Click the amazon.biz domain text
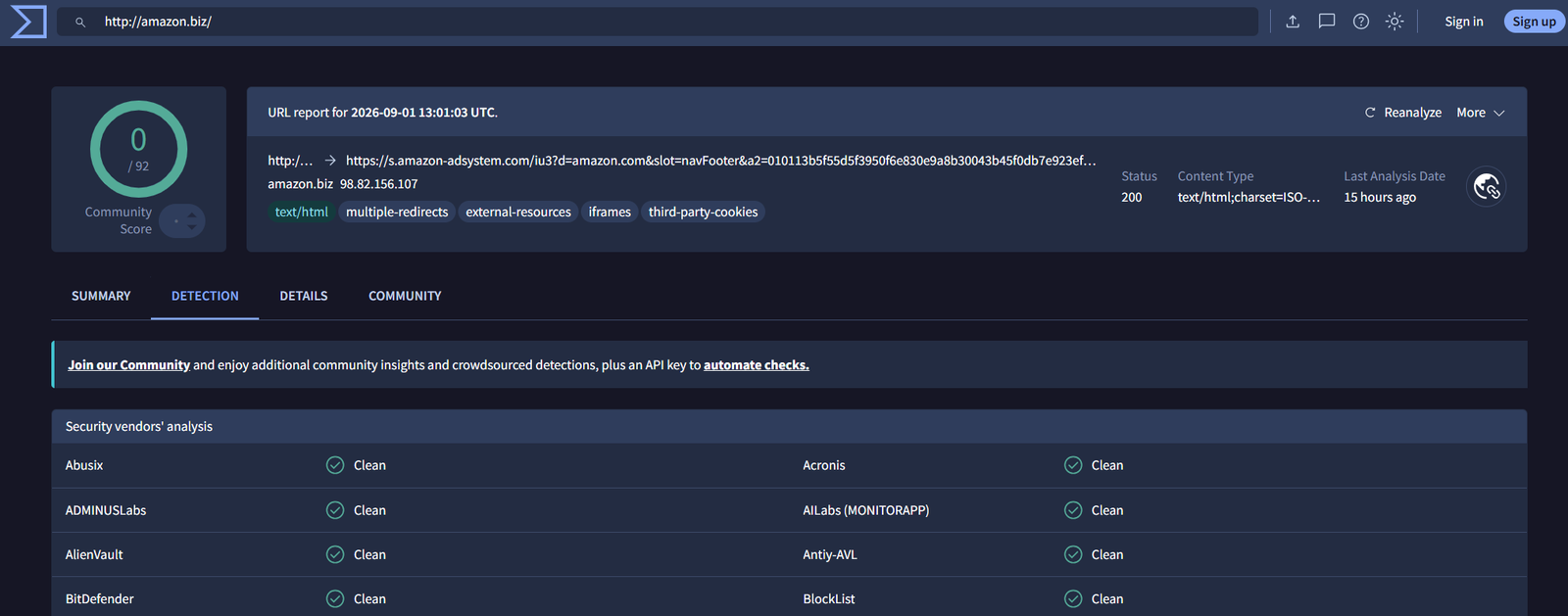This screenshot has width=1568, height=616. 300,184
